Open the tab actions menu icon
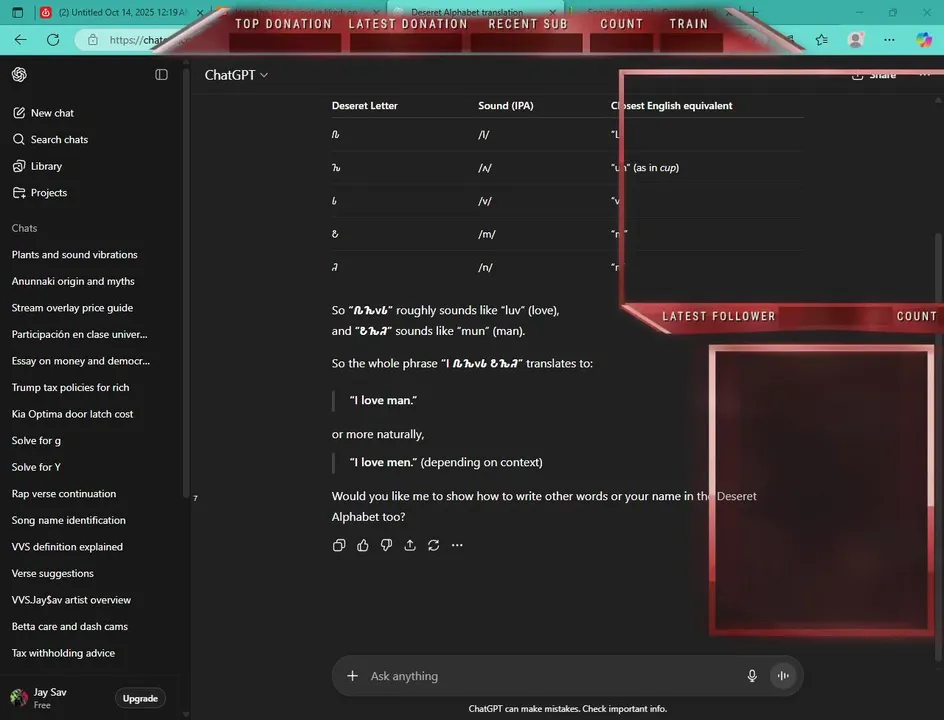The width and height of the screenshot is (944, 720). point(17,12)
